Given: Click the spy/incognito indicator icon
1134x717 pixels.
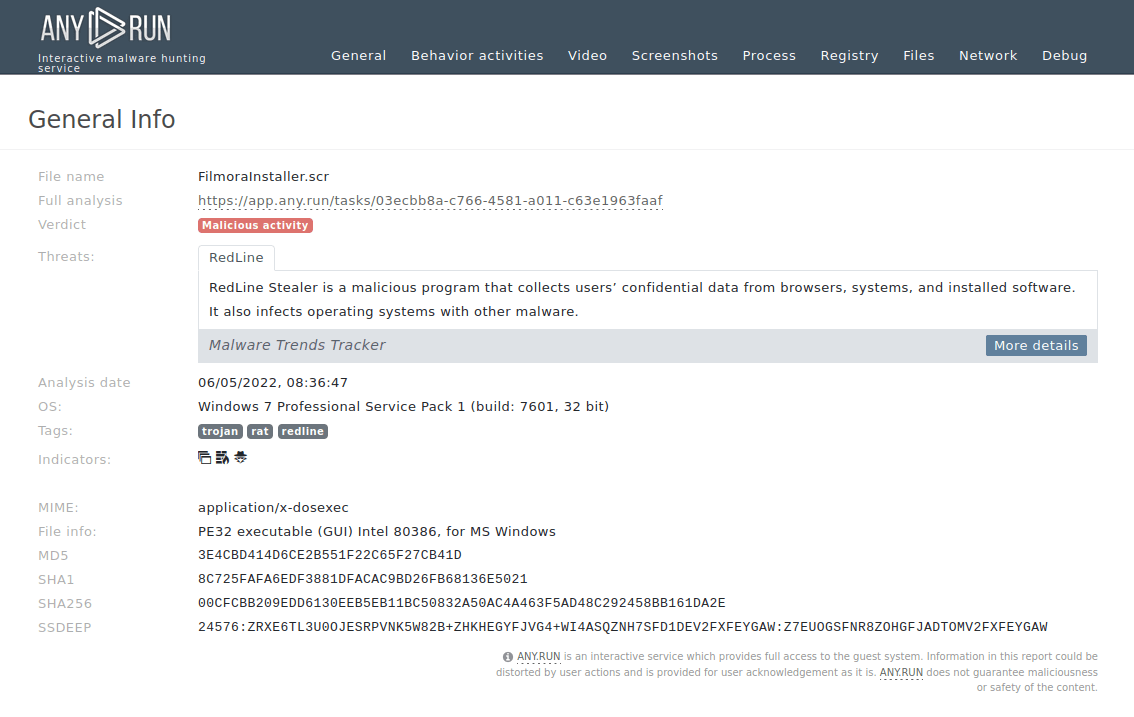Looking at the screenshot, I should click(x=240, y=457).
